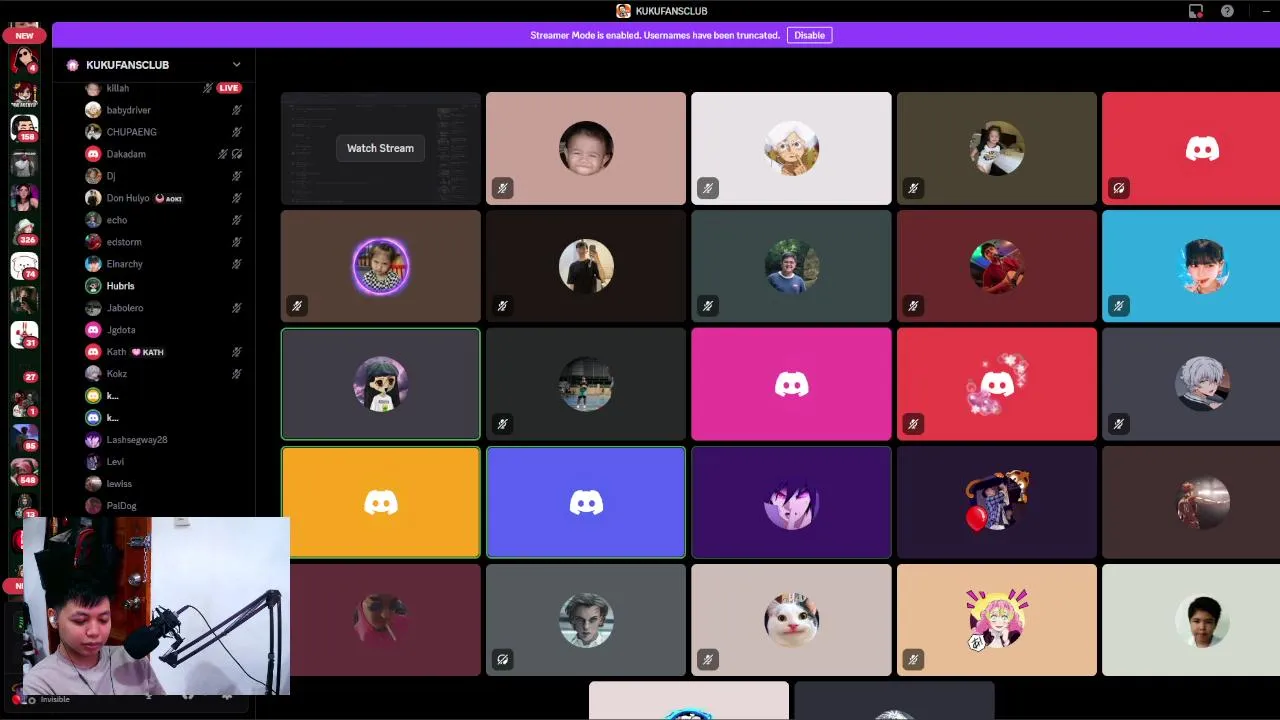
Task: Select the speaking user Hubrls
Action: pos(120,286)
